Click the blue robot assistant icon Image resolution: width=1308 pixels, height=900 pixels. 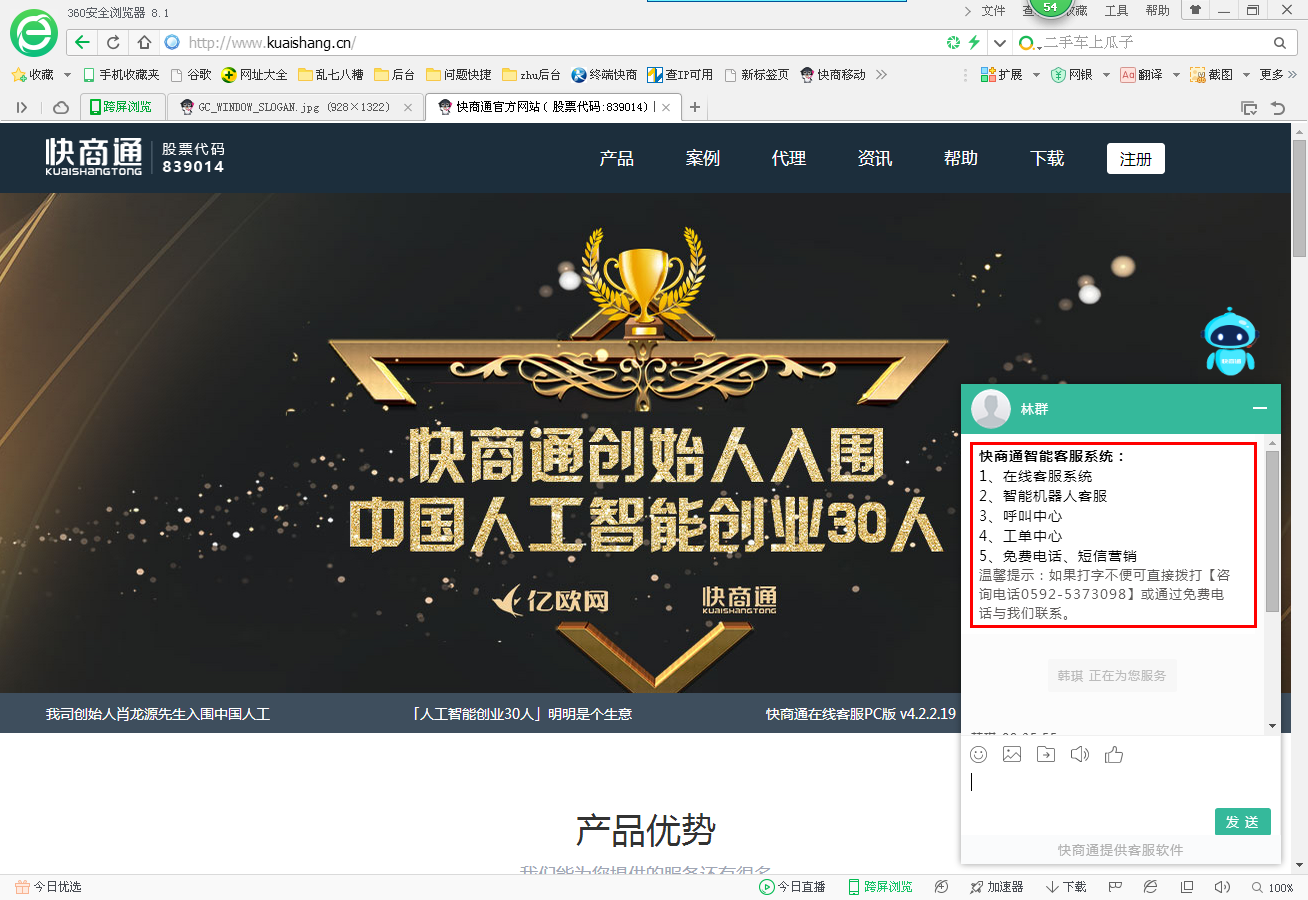click(1230, 342)
